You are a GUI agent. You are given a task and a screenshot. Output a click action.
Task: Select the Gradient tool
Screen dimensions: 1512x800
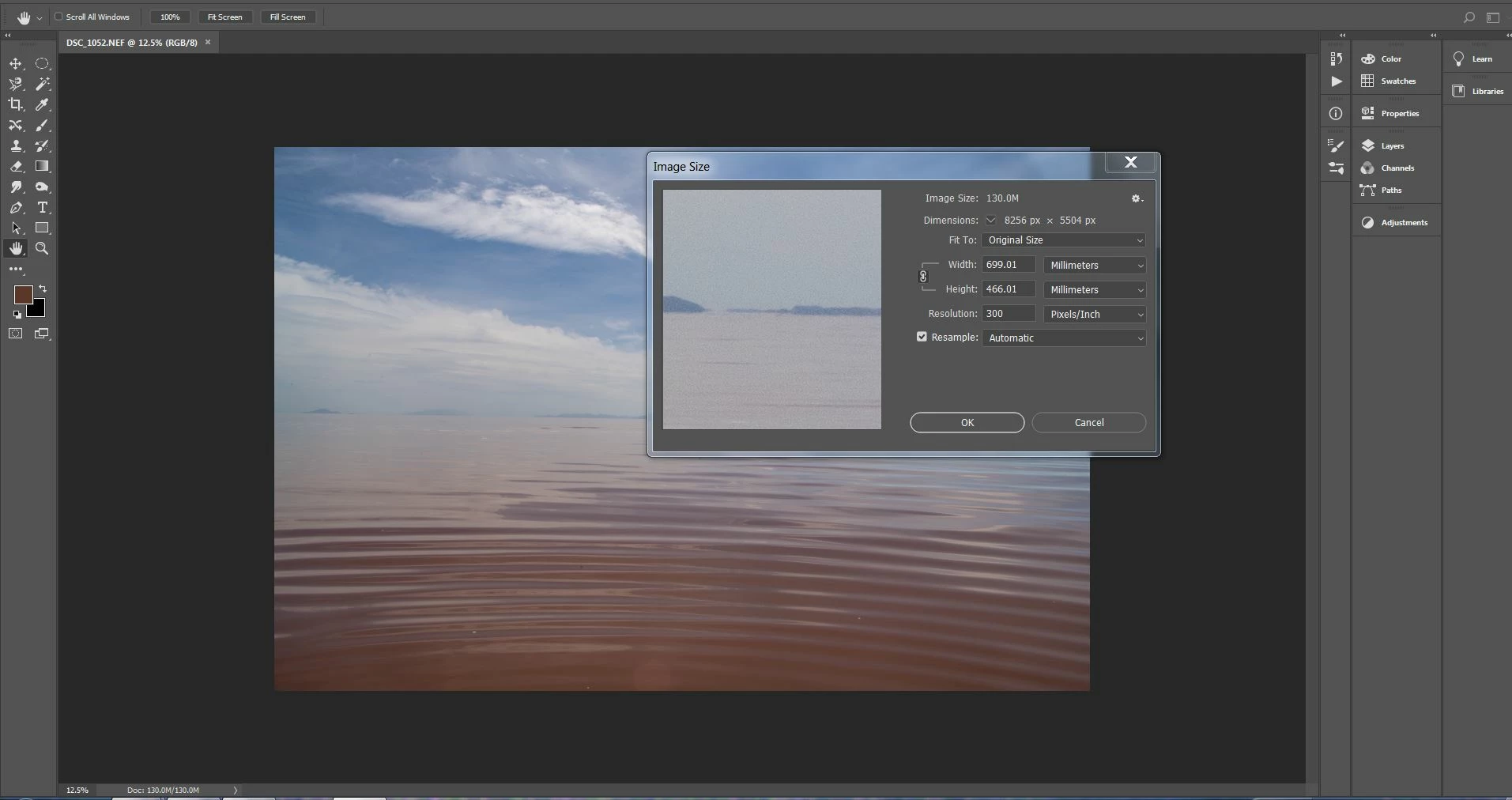(x=43, y=166)
